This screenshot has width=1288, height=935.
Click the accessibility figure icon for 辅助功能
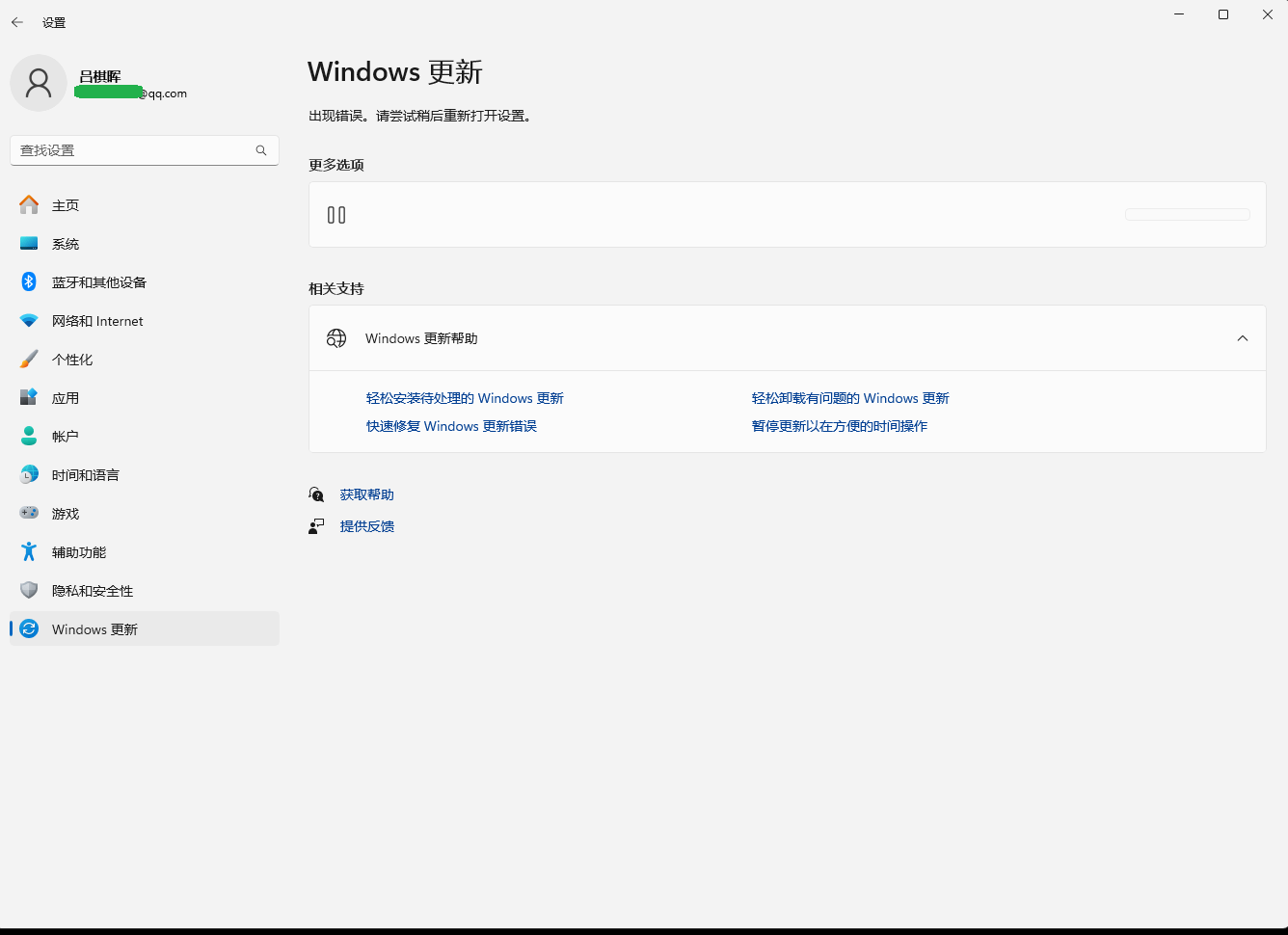[x=29, y=551]
